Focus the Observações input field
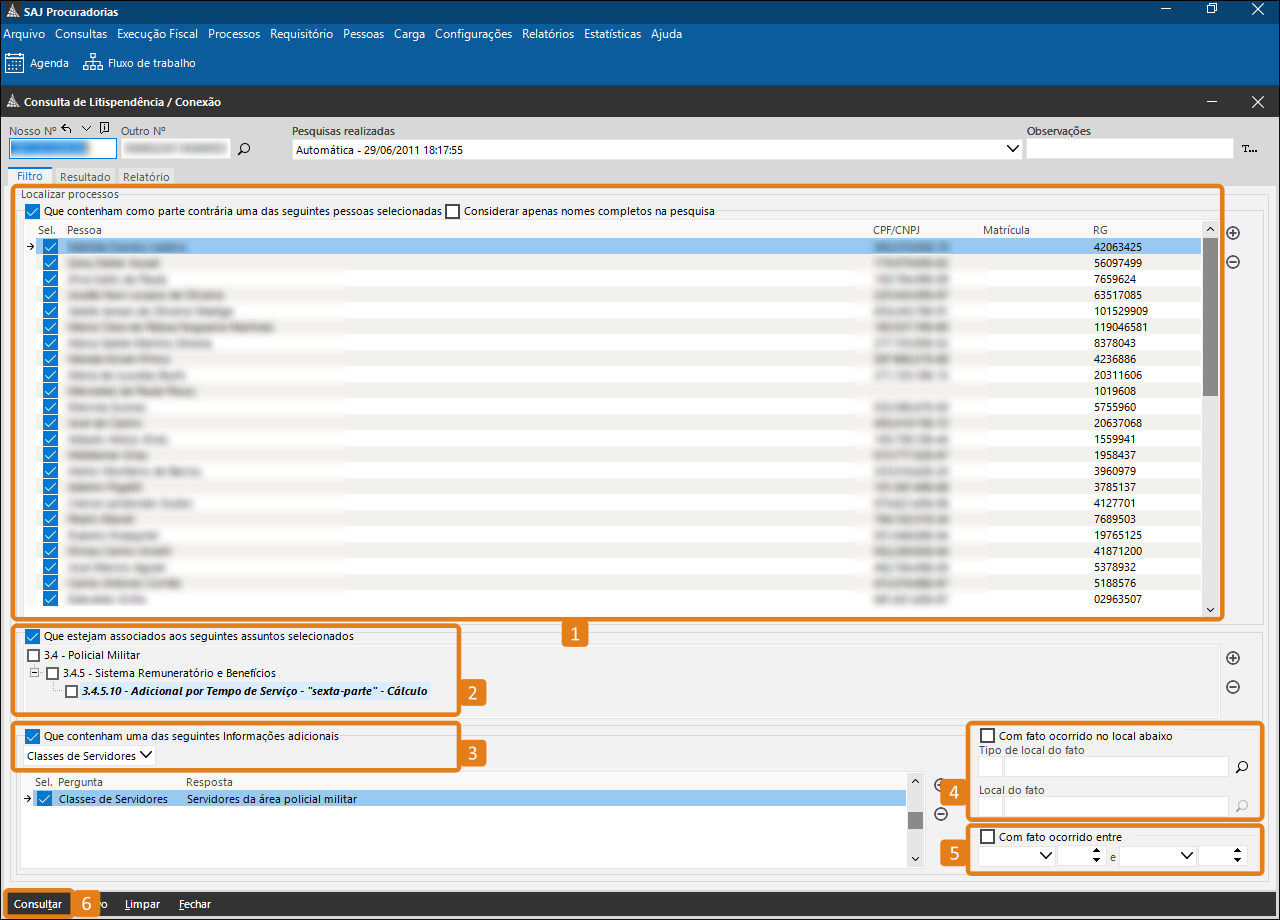 click(x=1130, y=149)
